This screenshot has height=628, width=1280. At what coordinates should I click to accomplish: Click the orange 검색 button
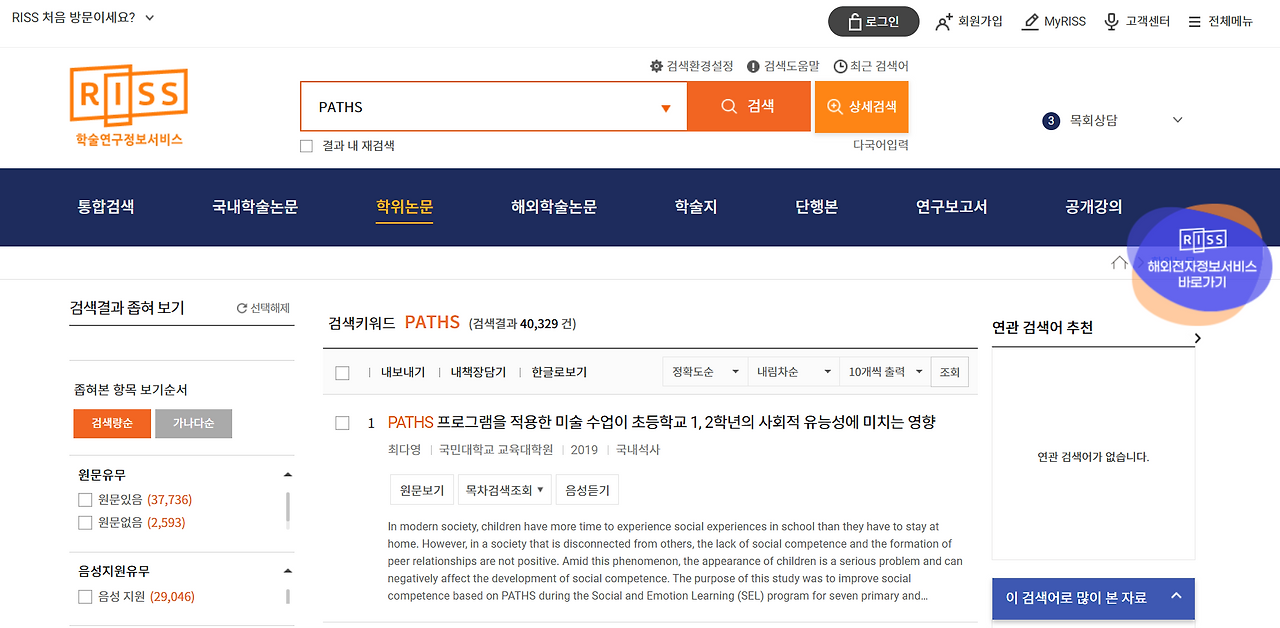click(x=749, y=106)
